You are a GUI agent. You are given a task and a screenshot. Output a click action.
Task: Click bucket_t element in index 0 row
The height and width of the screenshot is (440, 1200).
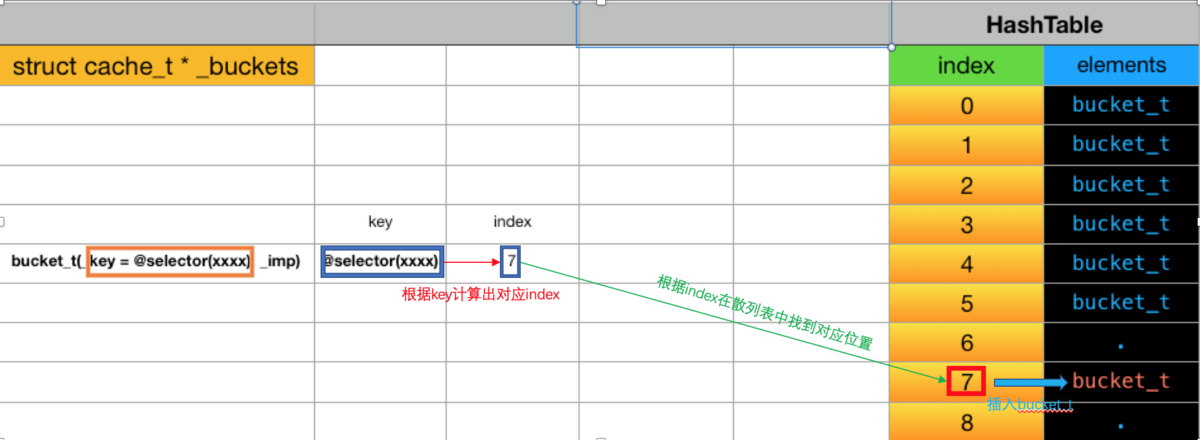(1121, 105)
